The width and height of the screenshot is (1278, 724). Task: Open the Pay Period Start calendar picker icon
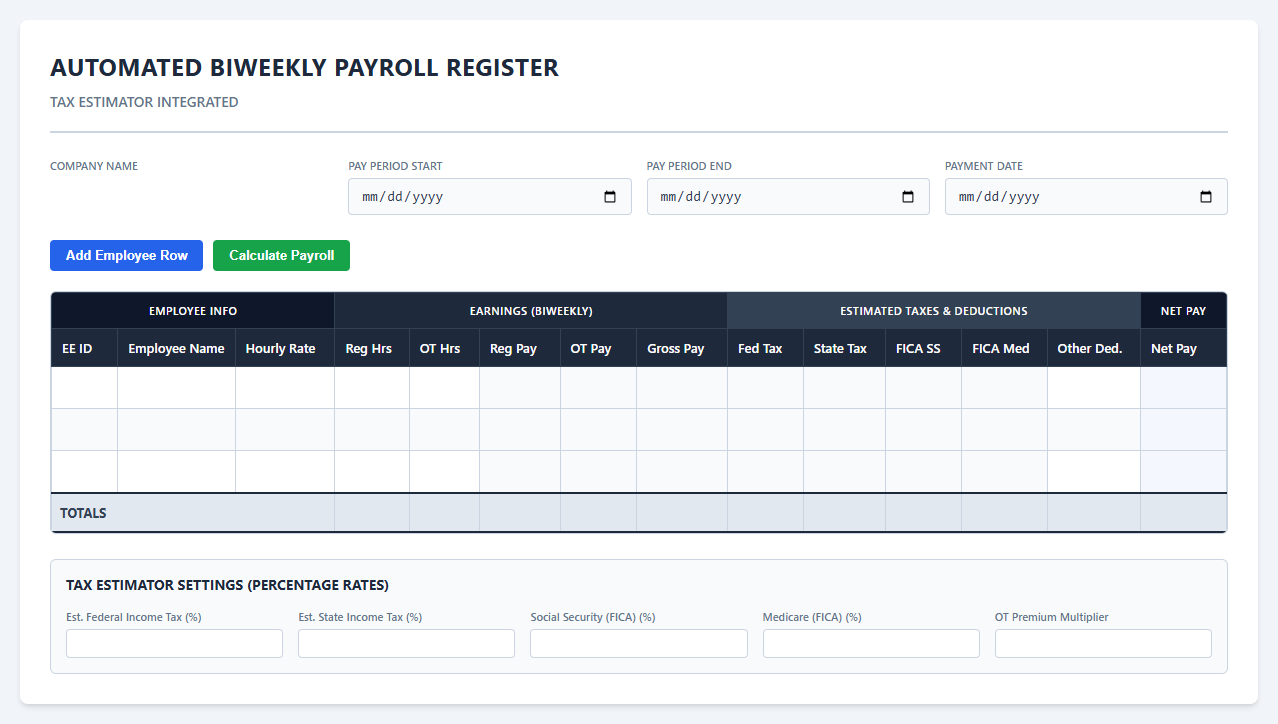(610, 197)
